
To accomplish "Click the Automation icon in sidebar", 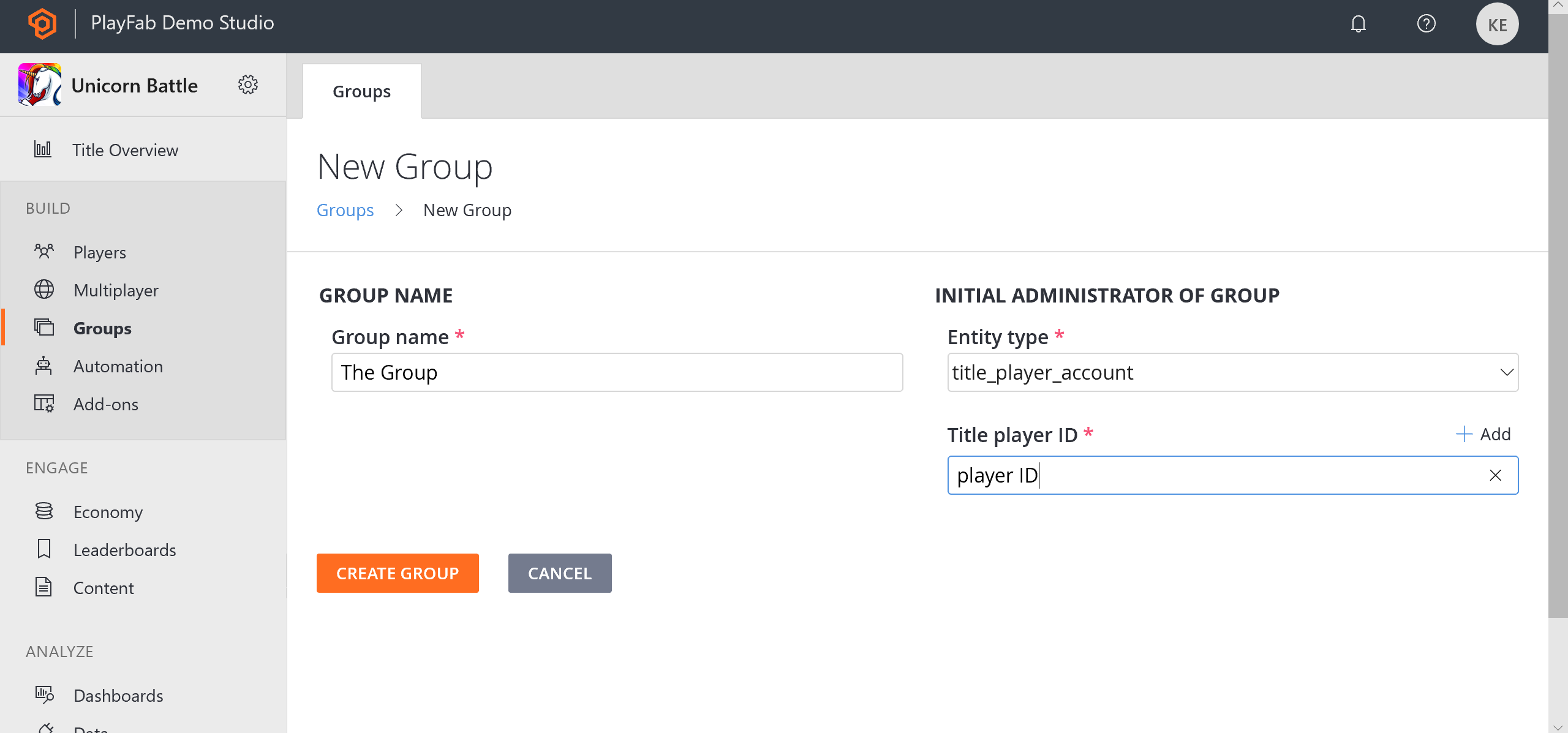I will [44, 366].
